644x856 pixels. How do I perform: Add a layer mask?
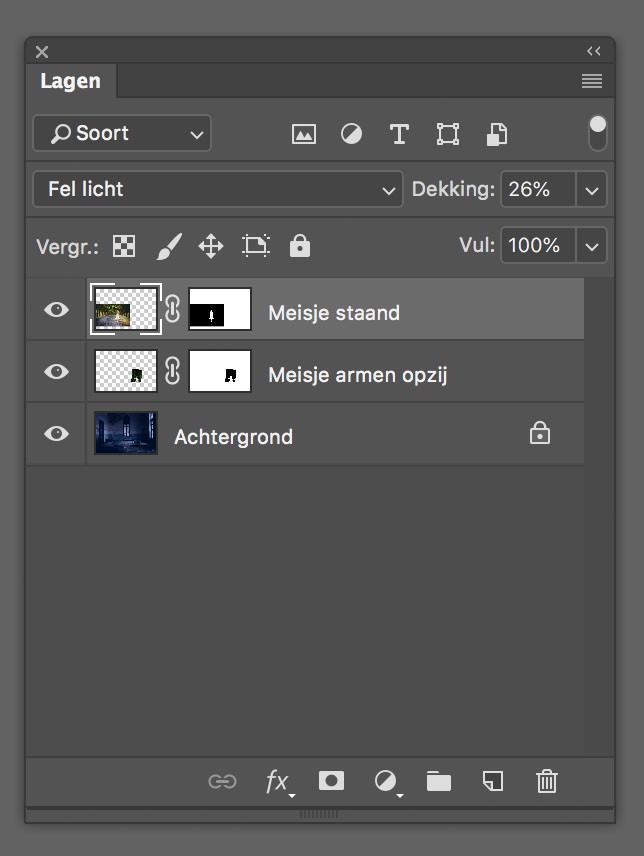[x=331, y=781]
